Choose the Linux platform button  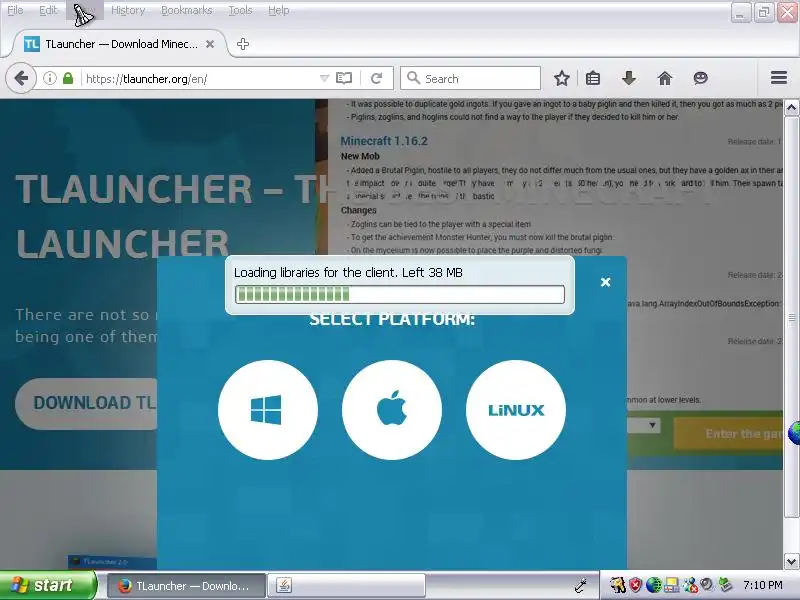coord(516,410)
